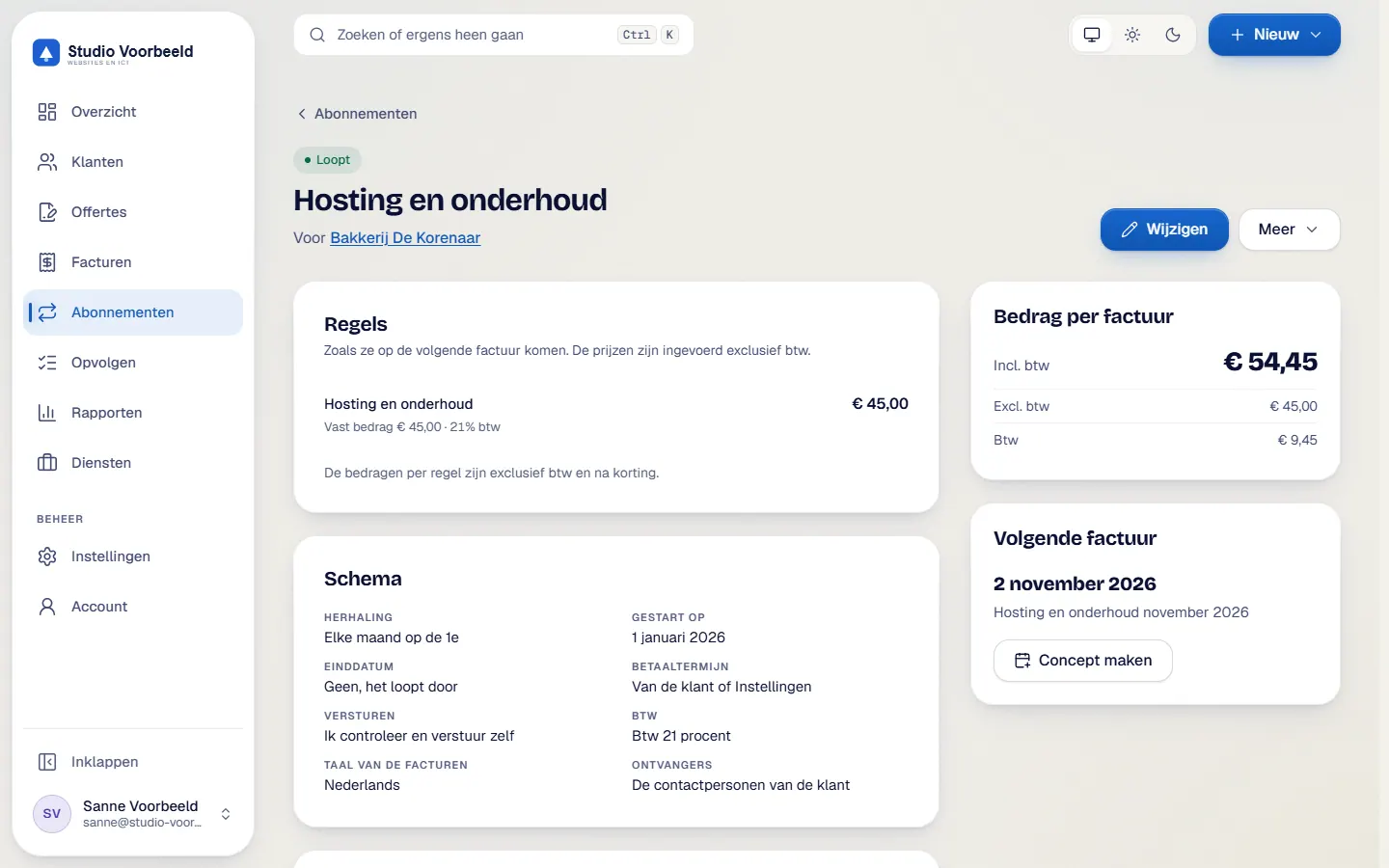Click the search magnifier icon

[x=317, y=35]
